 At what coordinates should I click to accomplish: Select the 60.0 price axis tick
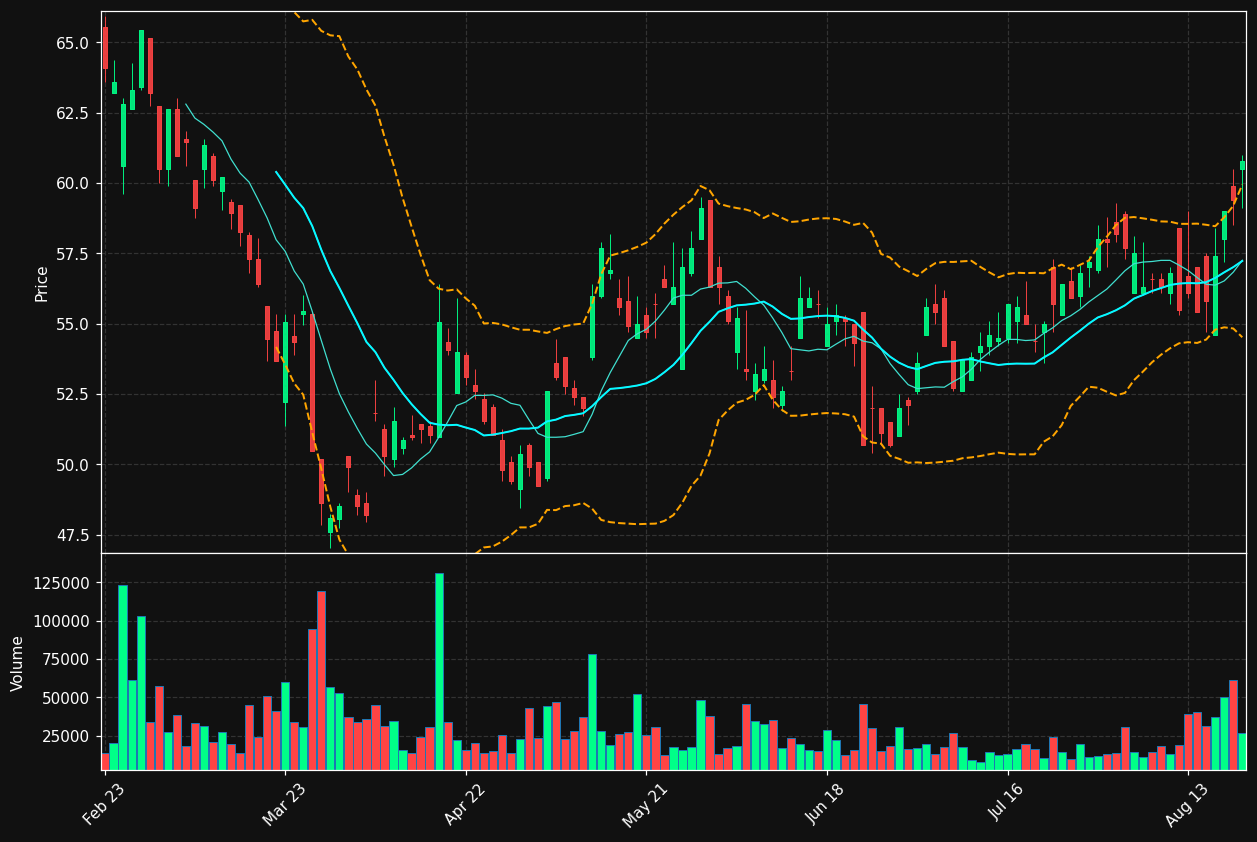[72, 184]
